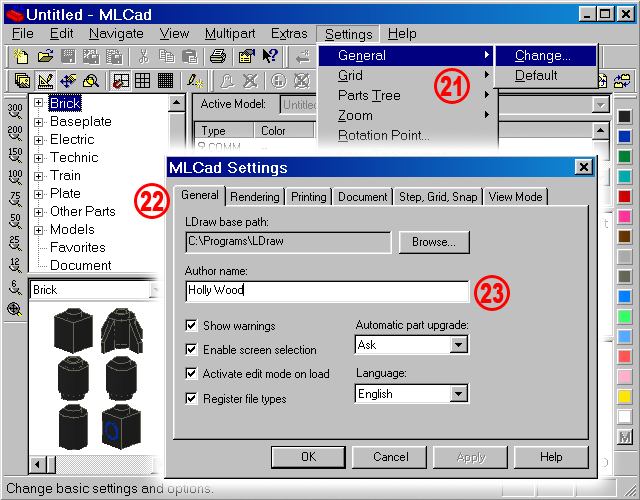The image size is (640, 500).
Task: Open the Rotation Point... menu entry
Action: (x=408, y=136)
